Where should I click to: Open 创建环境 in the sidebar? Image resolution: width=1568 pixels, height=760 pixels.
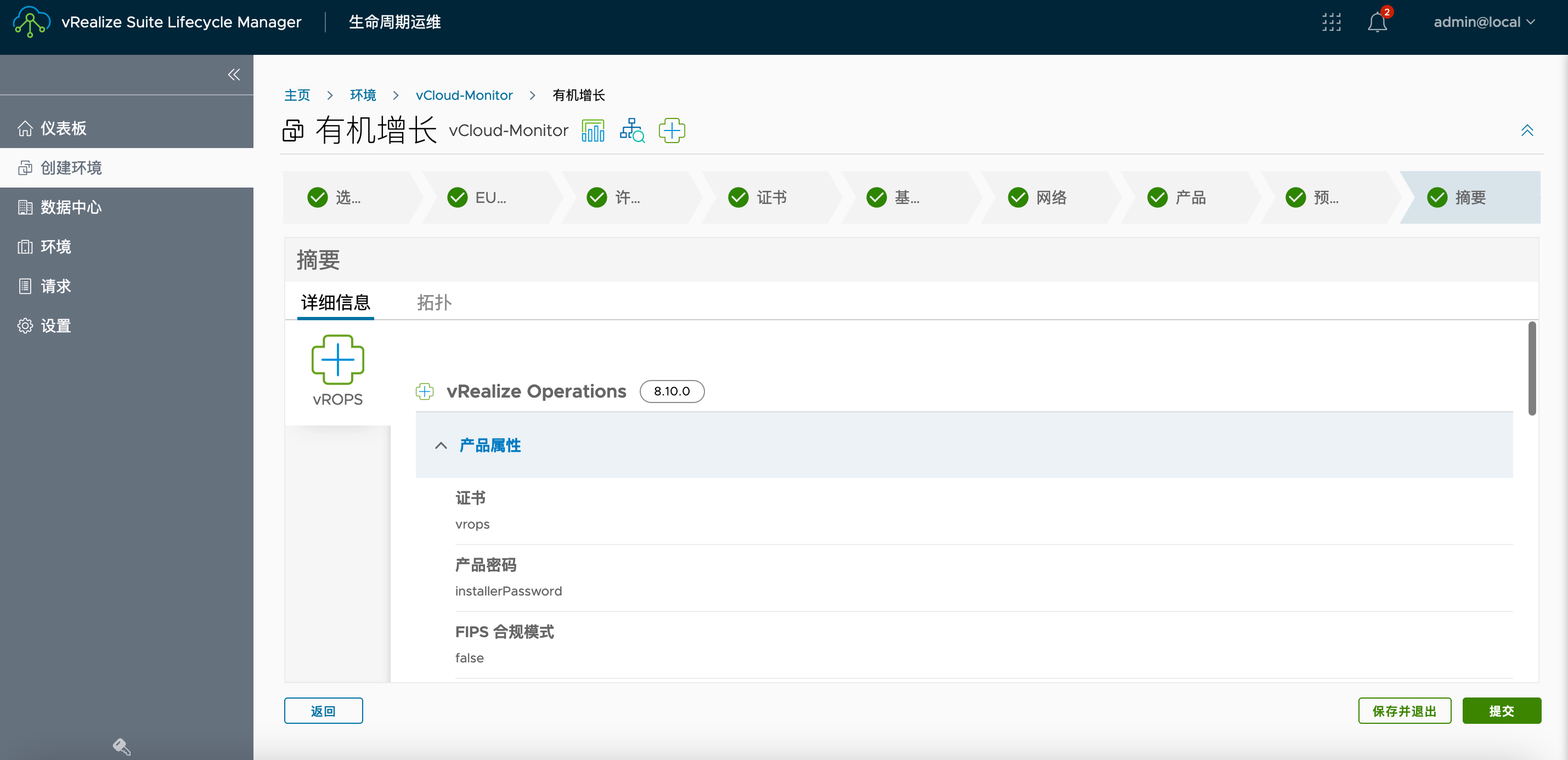point(127,167)
